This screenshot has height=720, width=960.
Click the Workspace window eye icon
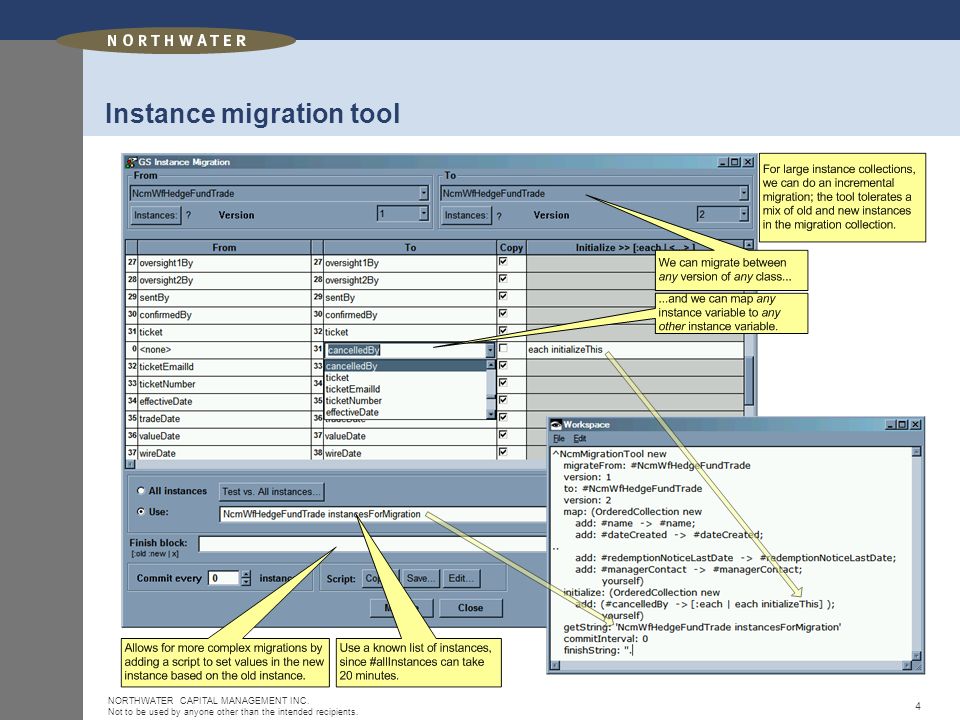pyautogui.click(x=556, y=424)
